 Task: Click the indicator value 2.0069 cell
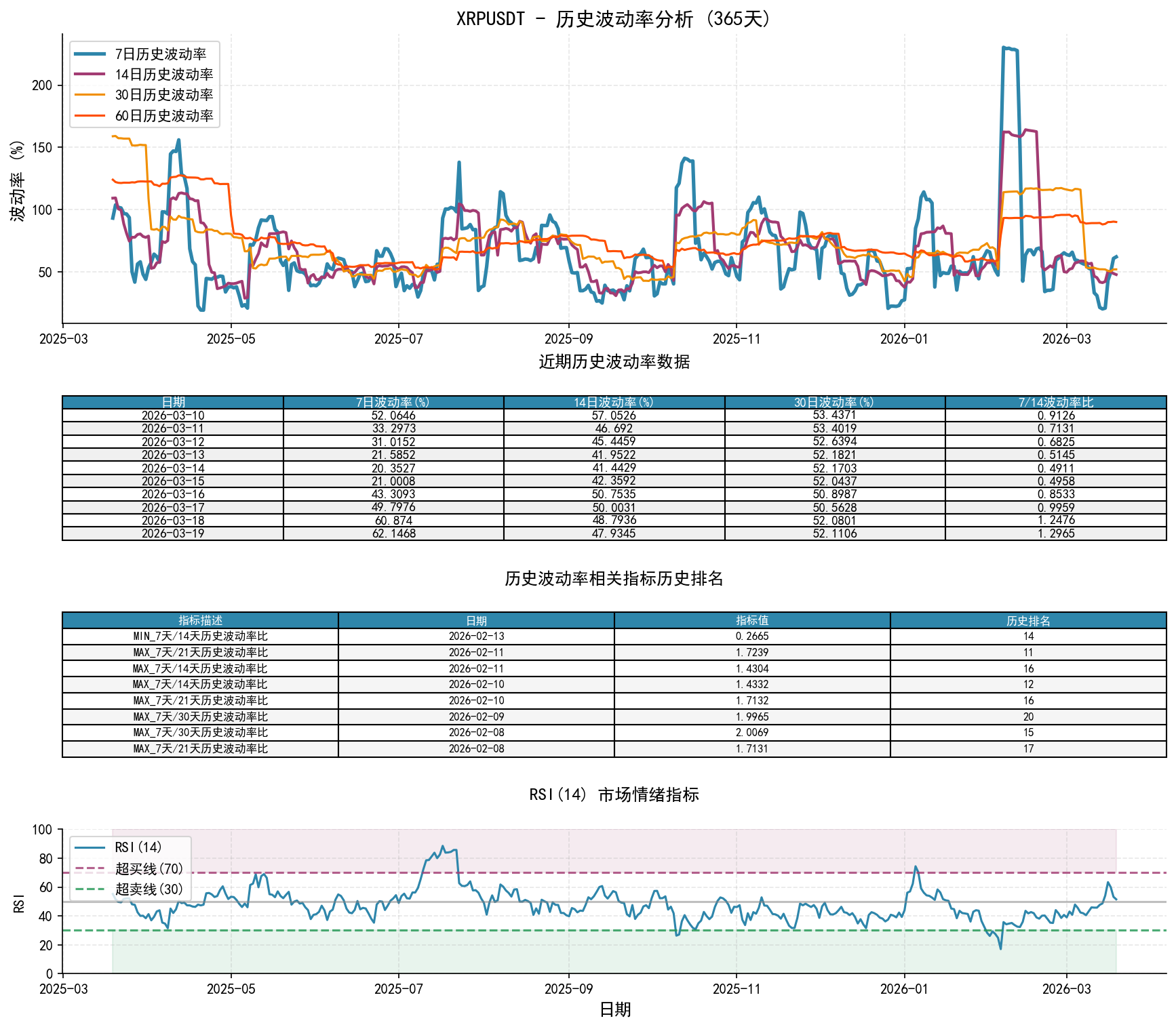752,733
